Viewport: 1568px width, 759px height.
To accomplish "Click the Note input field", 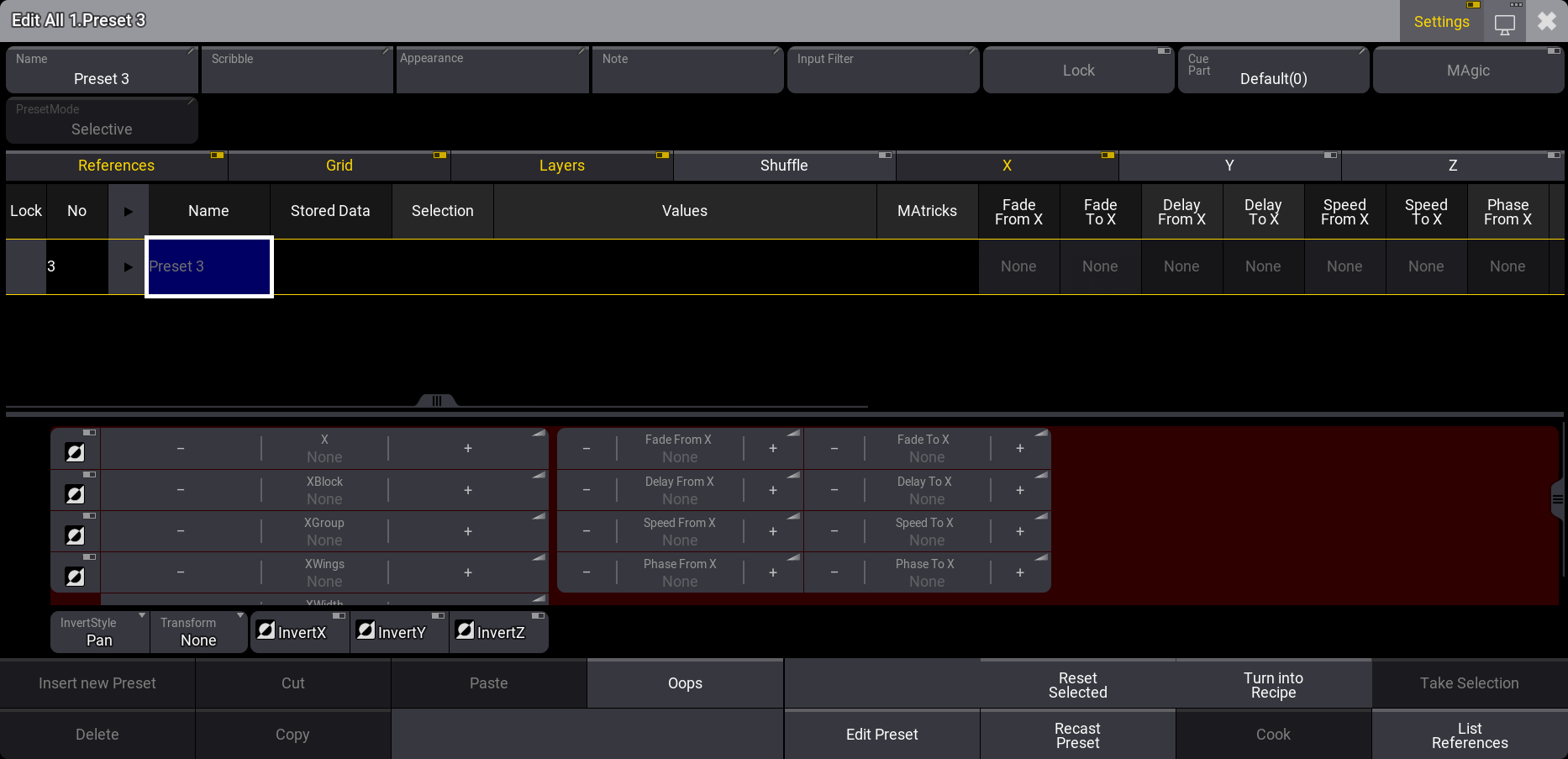I will tap(687, 71).
